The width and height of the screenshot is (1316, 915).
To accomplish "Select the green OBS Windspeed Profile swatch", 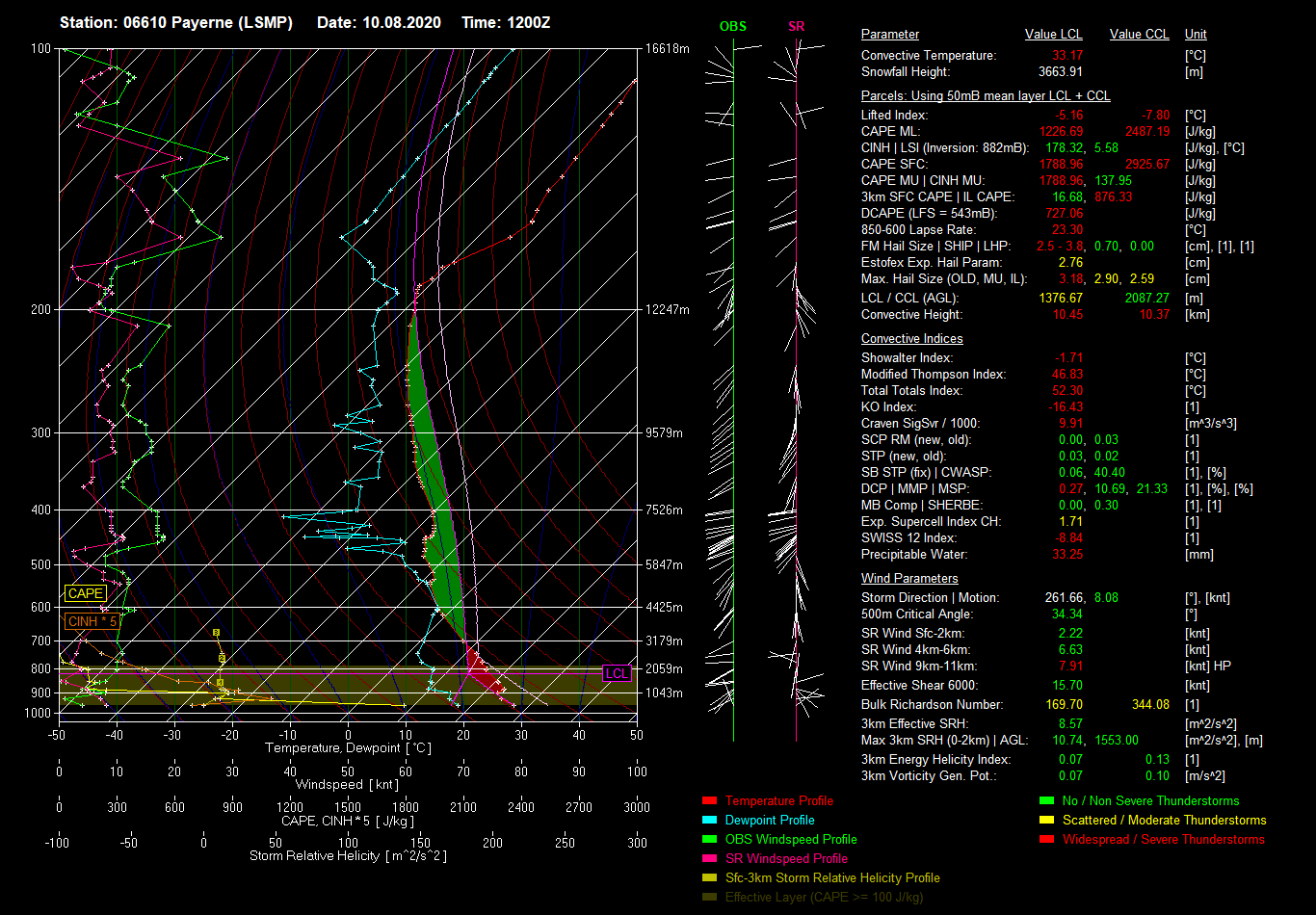I will [709, 840].
